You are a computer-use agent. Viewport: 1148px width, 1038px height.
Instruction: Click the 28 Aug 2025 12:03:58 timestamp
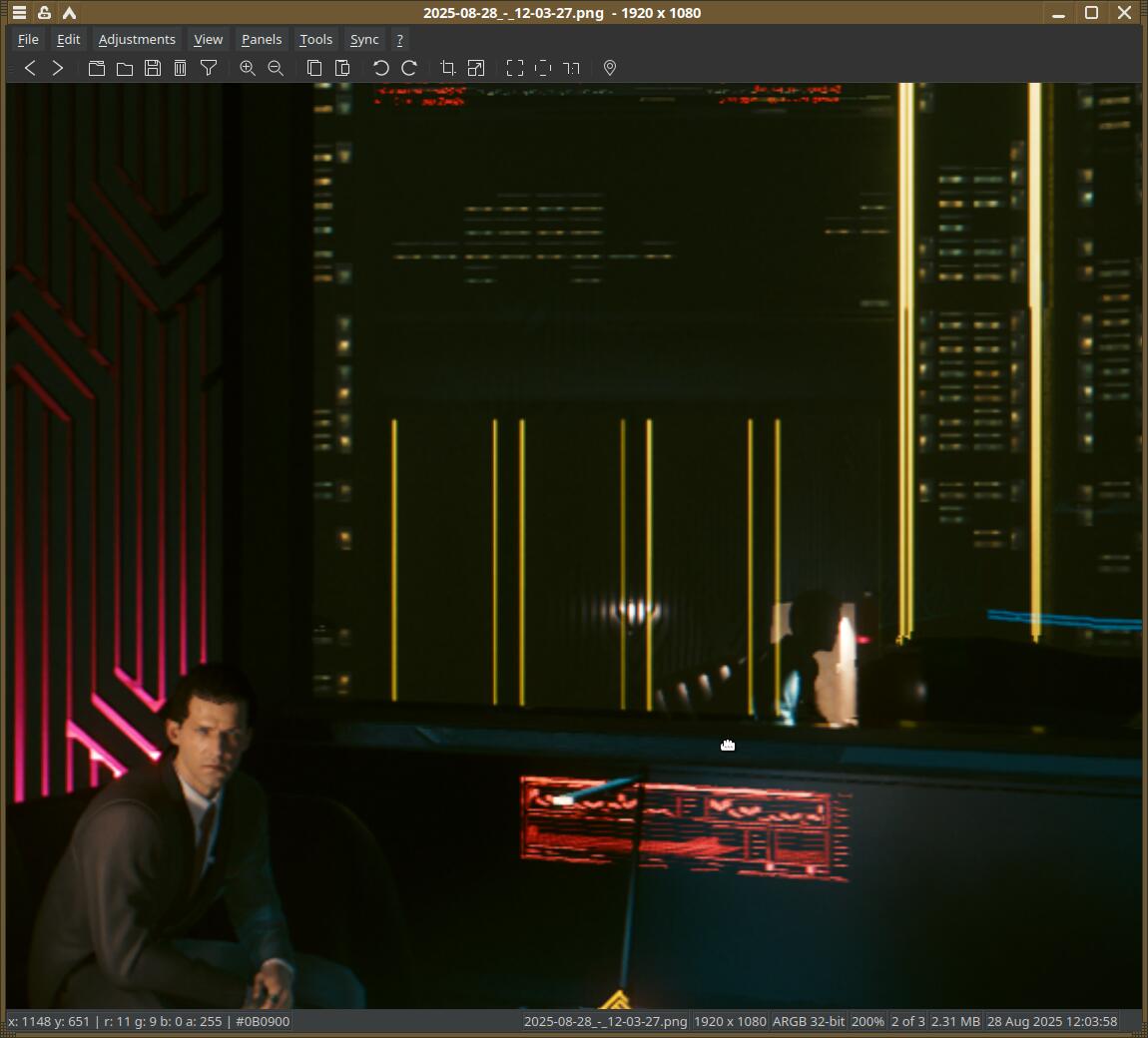click(1052, 1021)
